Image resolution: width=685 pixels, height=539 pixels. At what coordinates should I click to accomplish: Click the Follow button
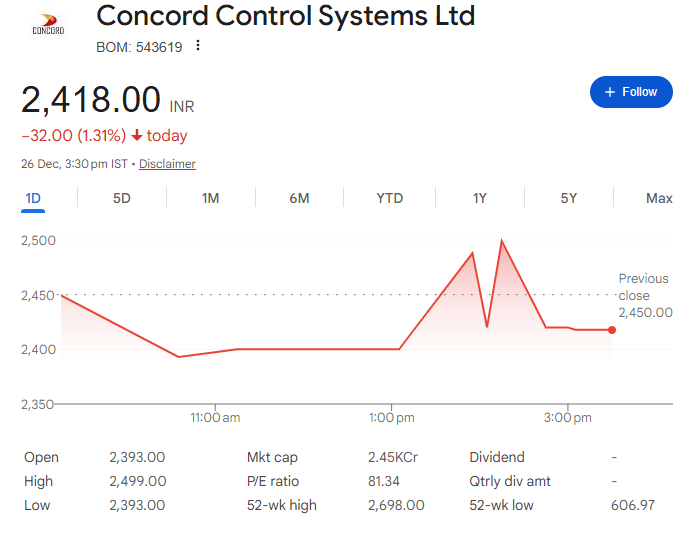pos(630,92)
